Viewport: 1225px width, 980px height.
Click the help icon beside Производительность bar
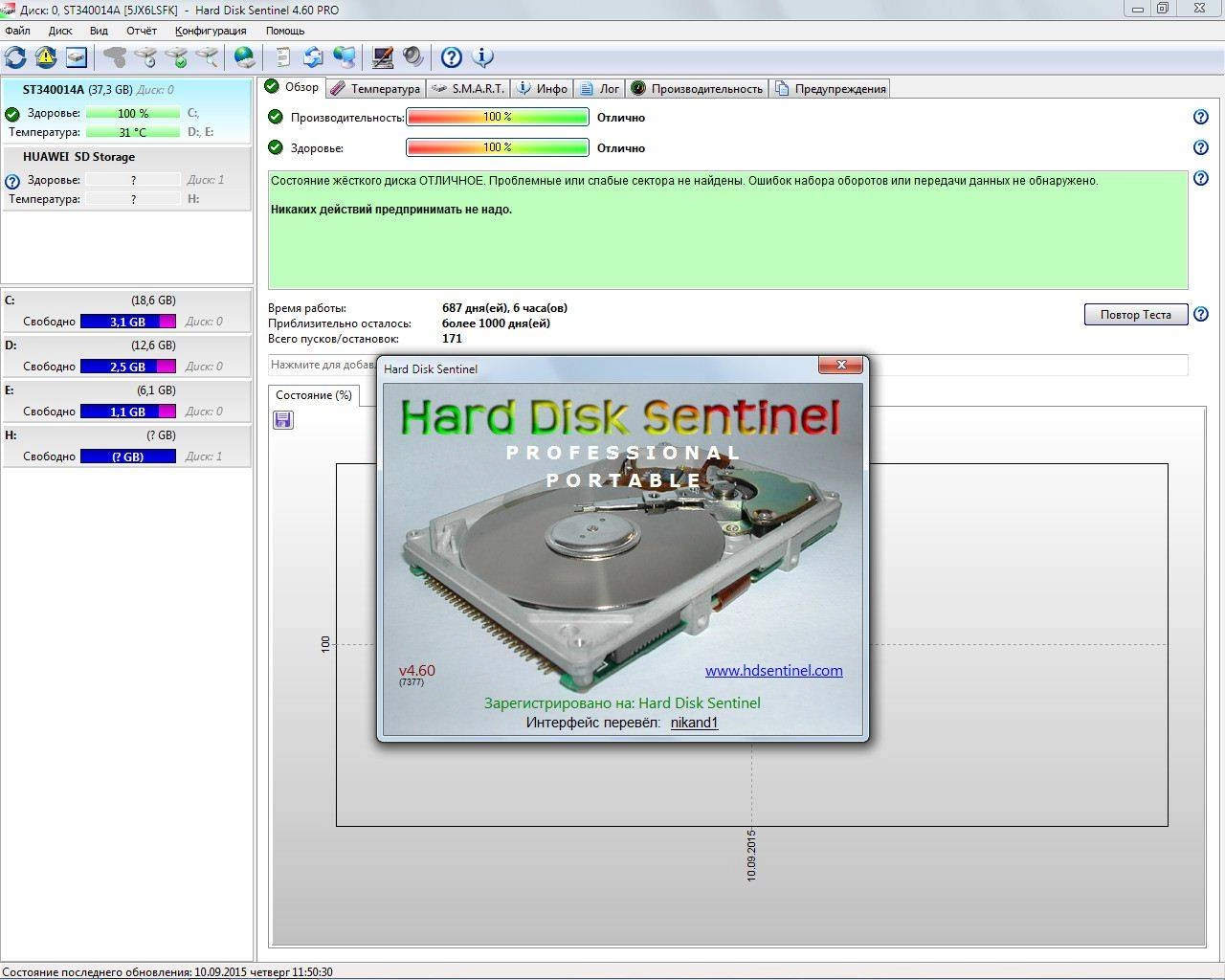click(1201, 117)
